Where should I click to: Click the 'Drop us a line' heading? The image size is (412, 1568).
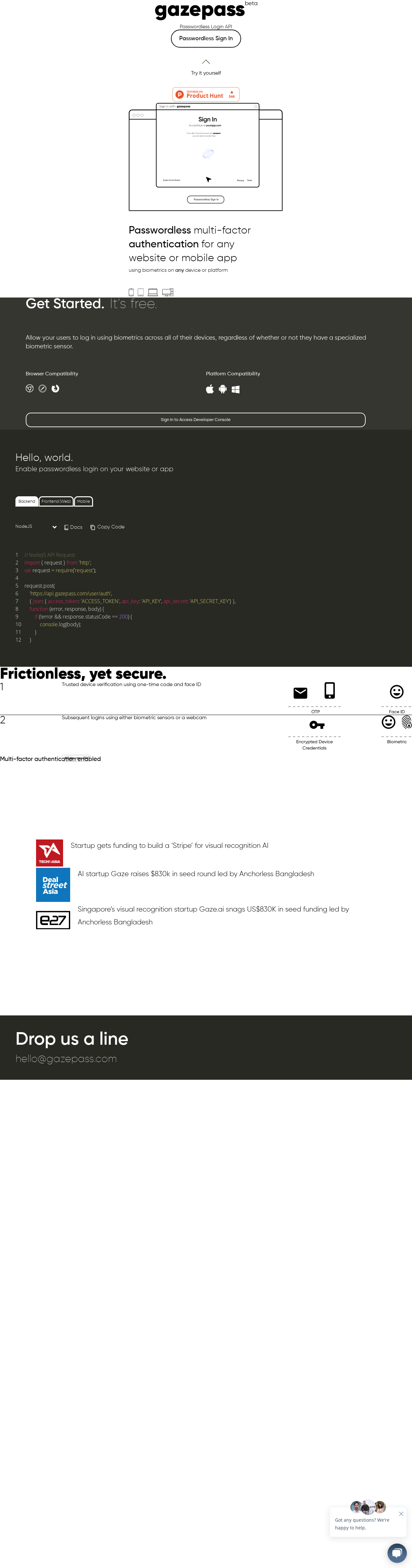(72, 1039)
